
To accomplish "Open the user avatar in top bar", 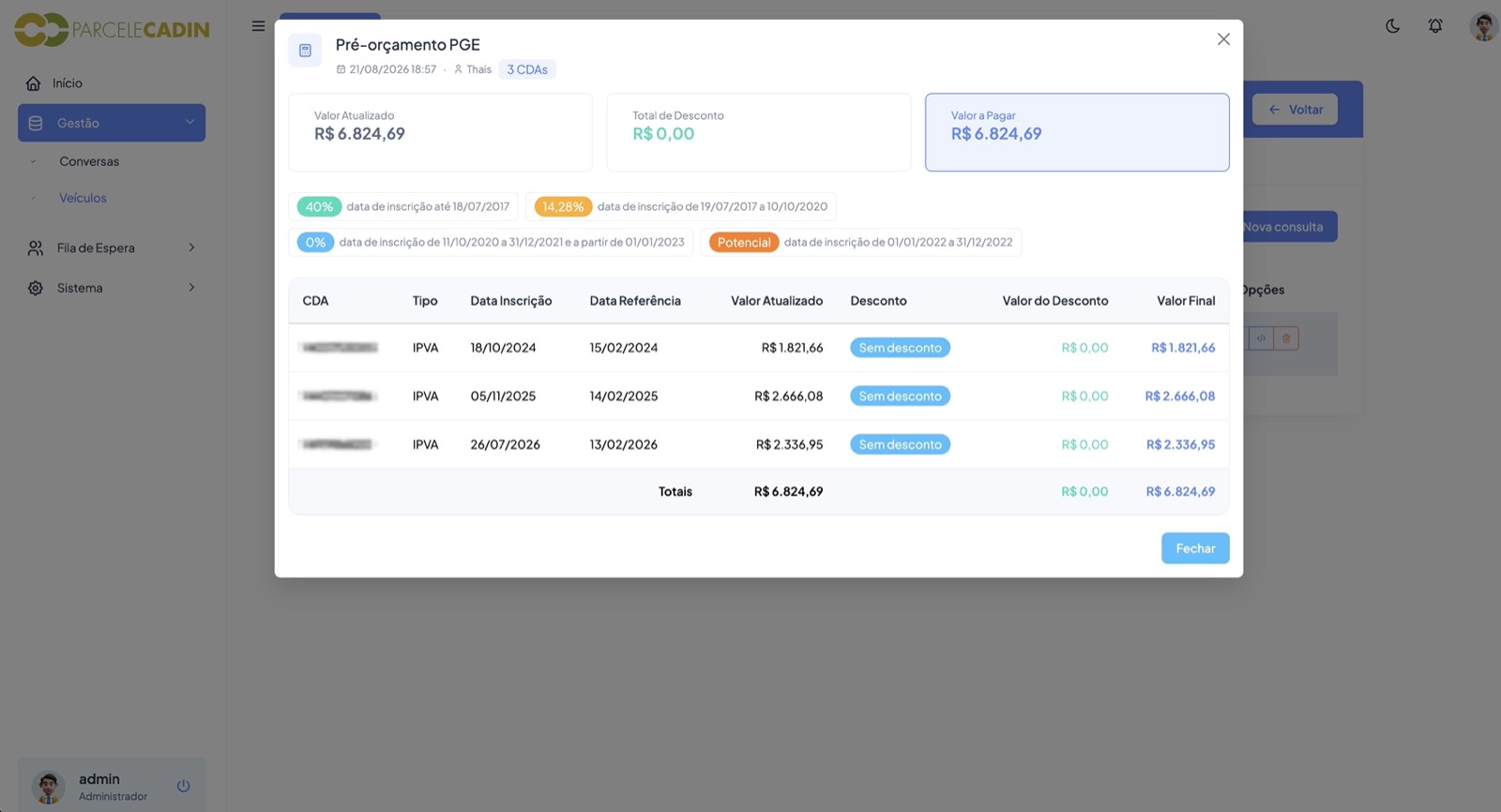I will pos(1483,26).
